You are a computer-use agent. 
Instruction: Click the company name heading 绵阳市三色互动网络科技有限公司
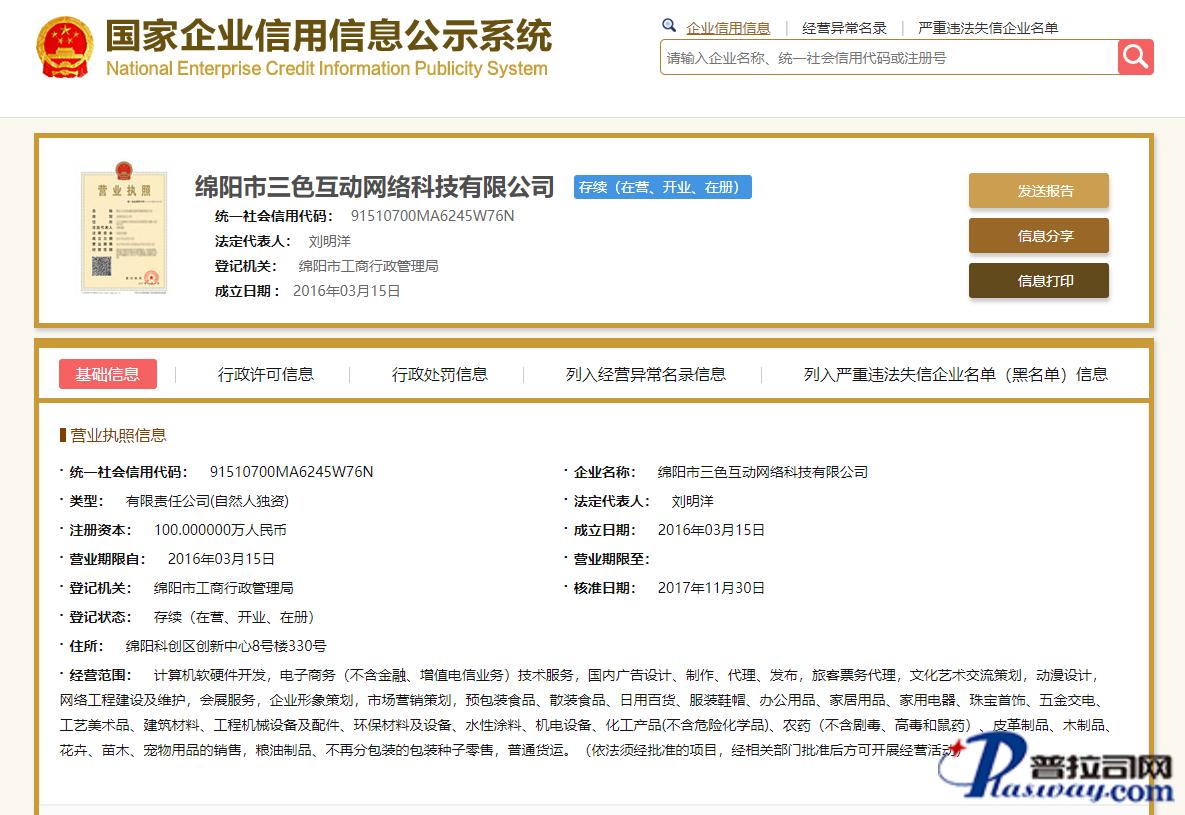374,187
